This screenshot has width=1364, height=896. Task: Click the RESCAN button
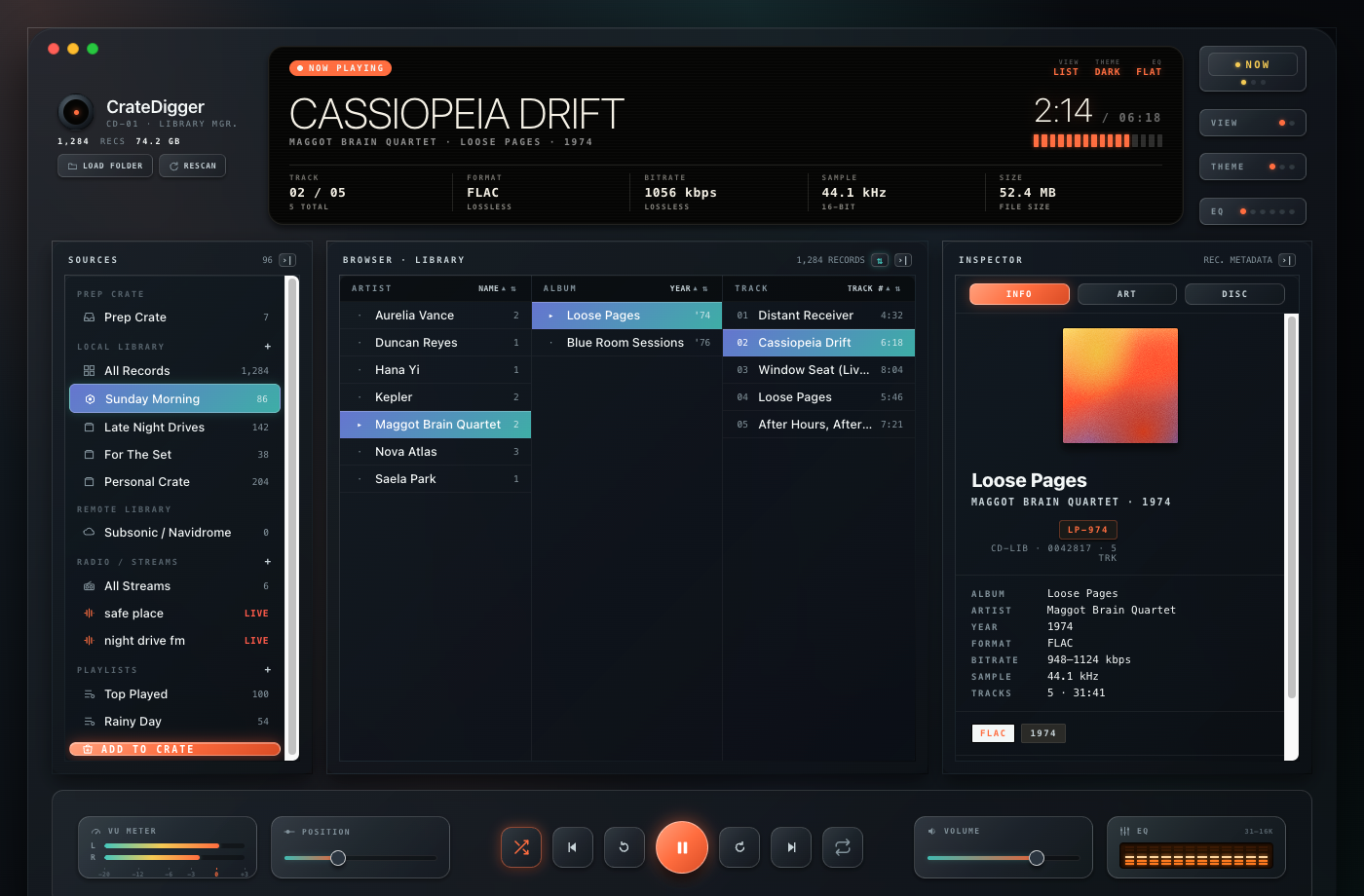193,166
